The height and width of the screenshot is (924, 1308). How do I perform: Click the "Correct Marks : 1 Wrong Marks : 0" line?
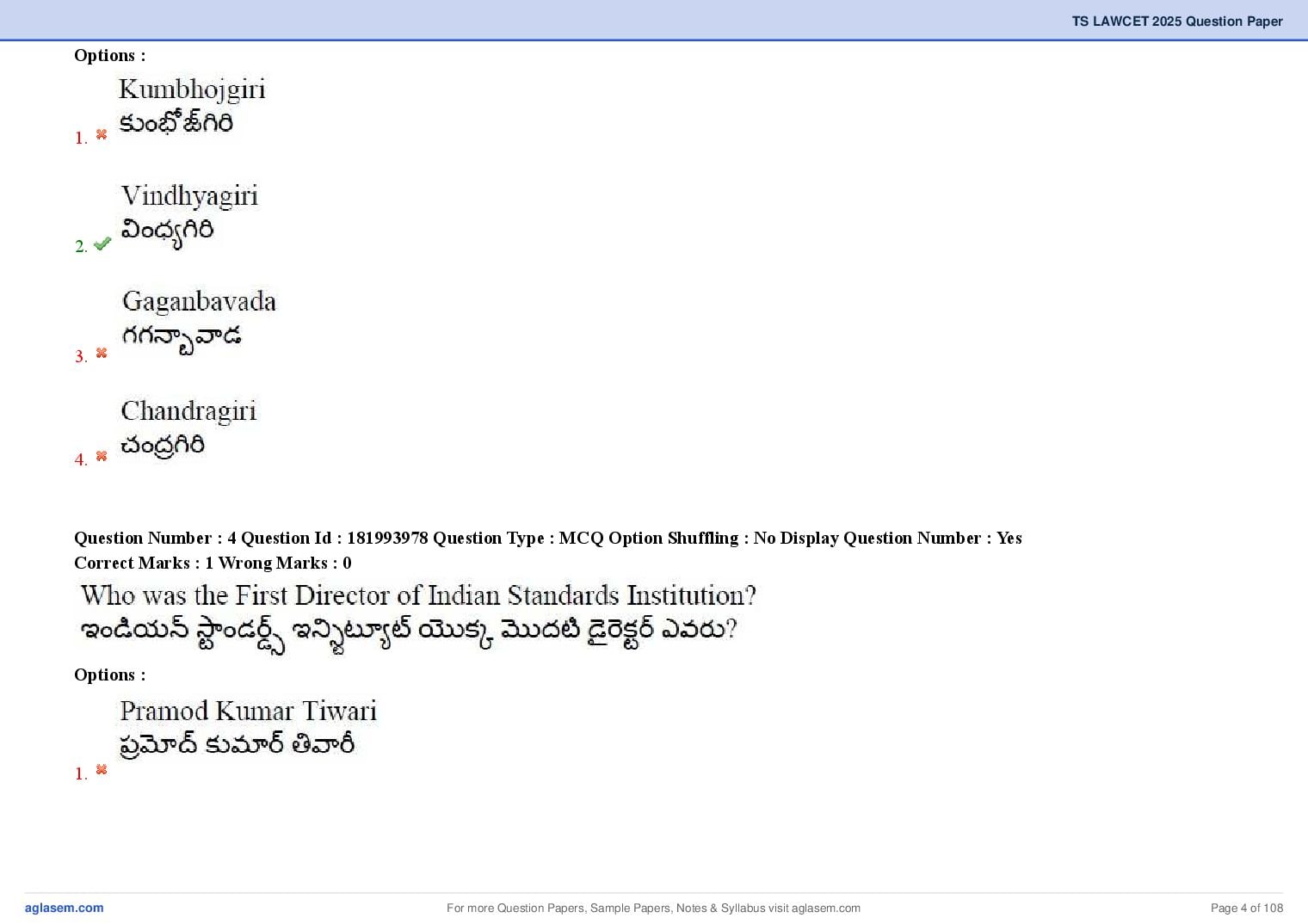[x=213, y=563]
